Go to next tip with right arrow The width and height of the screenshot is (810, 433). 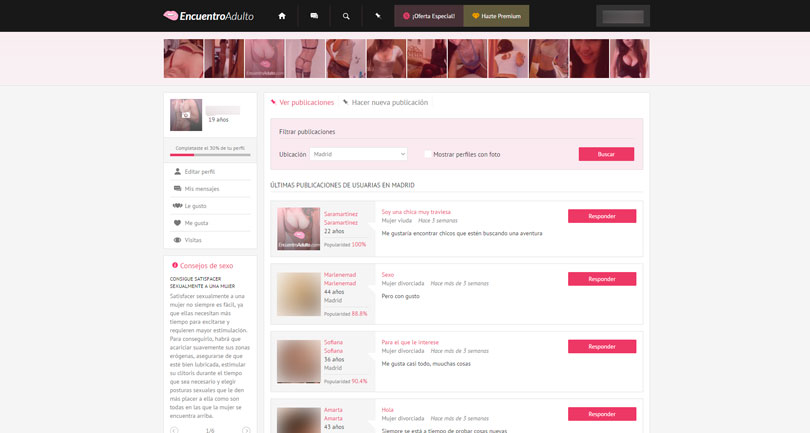(246, 430)
